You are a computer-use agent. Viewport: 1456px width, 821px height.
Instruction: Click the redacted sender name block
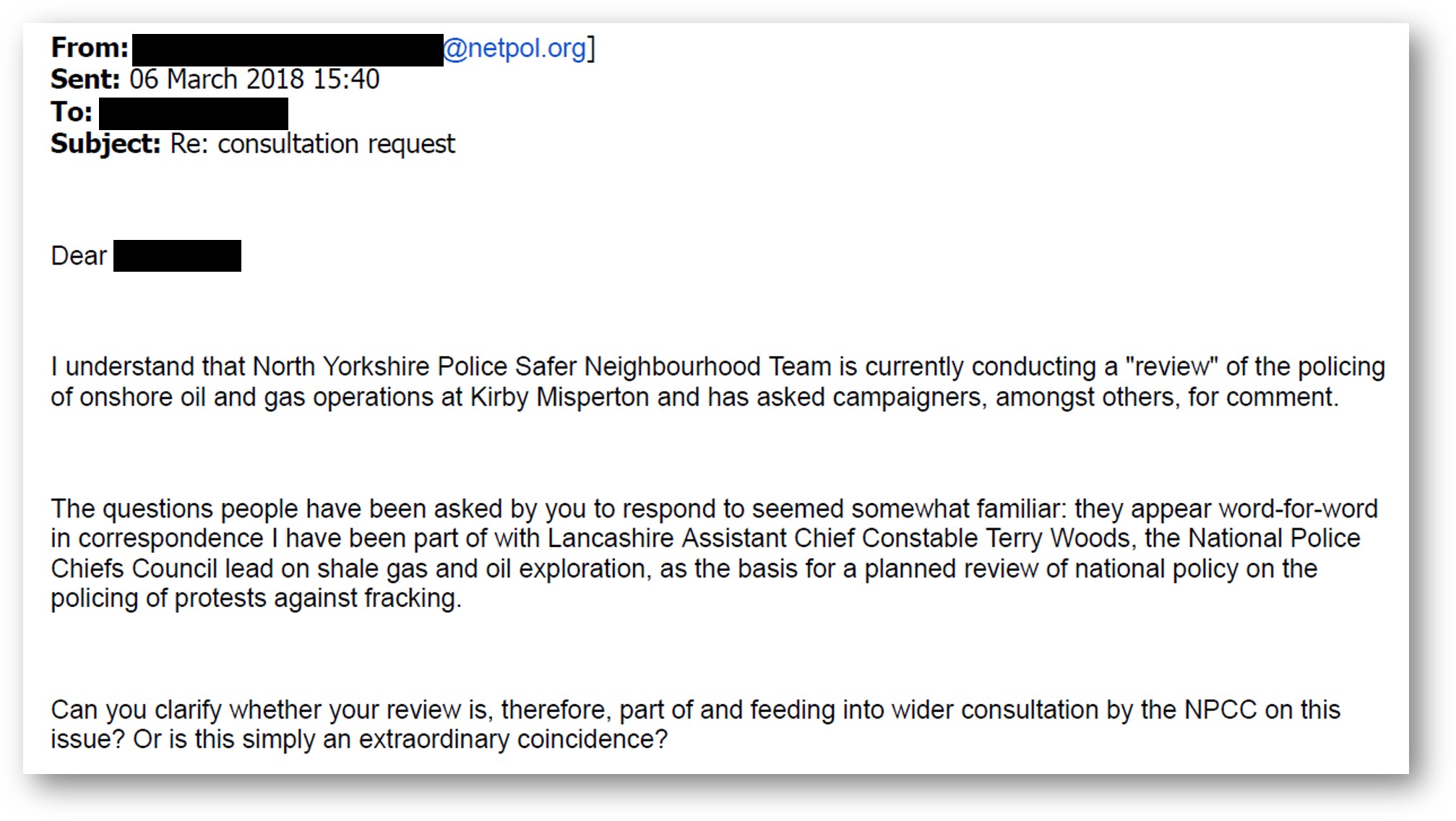coord(288,50)
